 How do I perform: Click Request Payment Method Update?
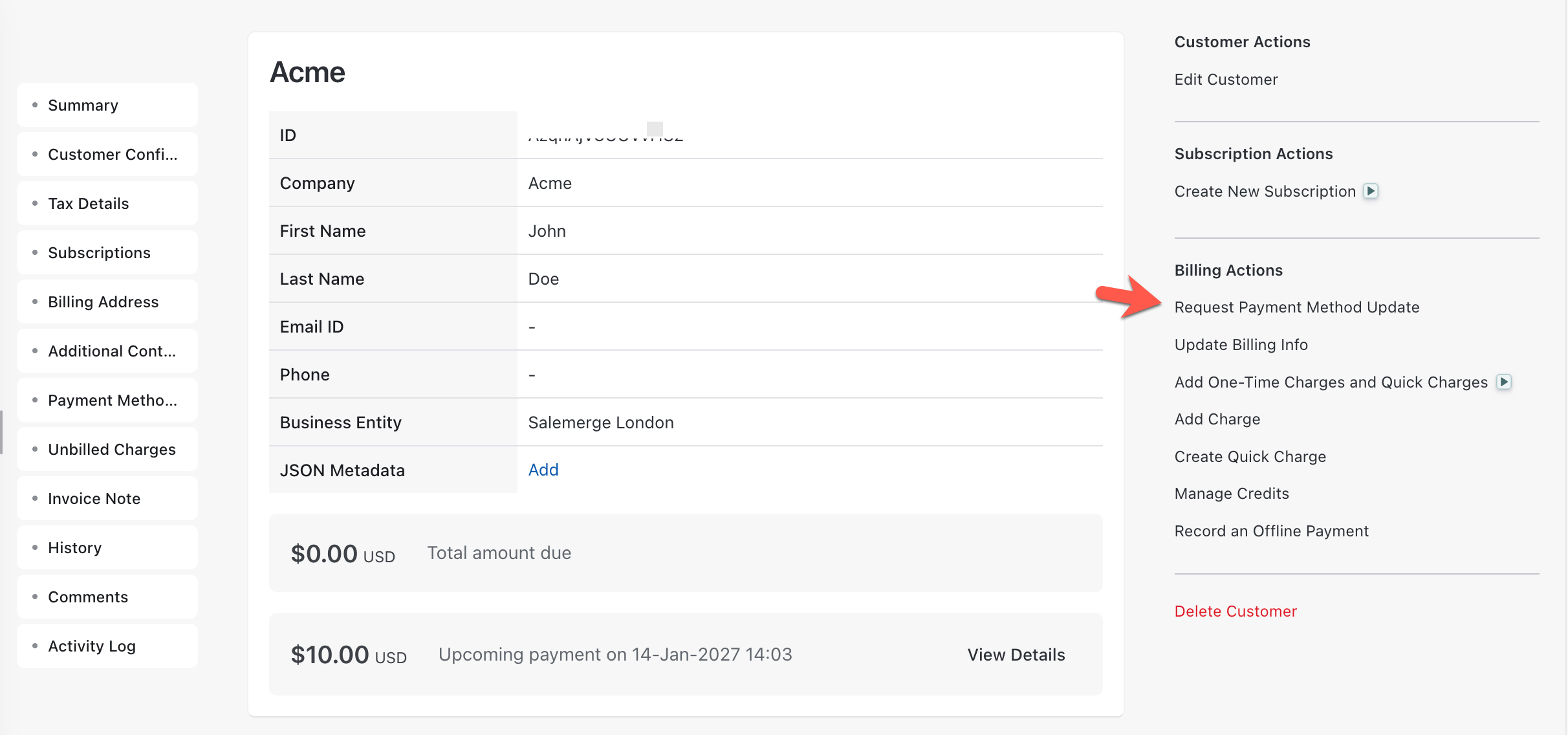(1296, 307)
